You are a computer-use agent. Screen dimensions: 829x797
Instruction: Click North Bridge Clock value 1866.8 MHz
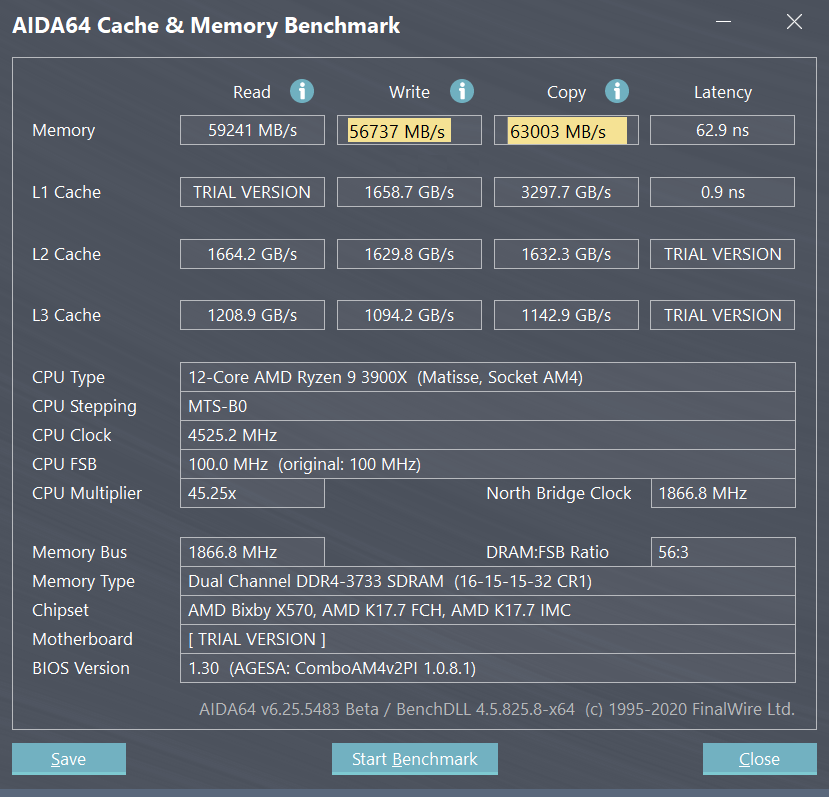pos(723,493)
